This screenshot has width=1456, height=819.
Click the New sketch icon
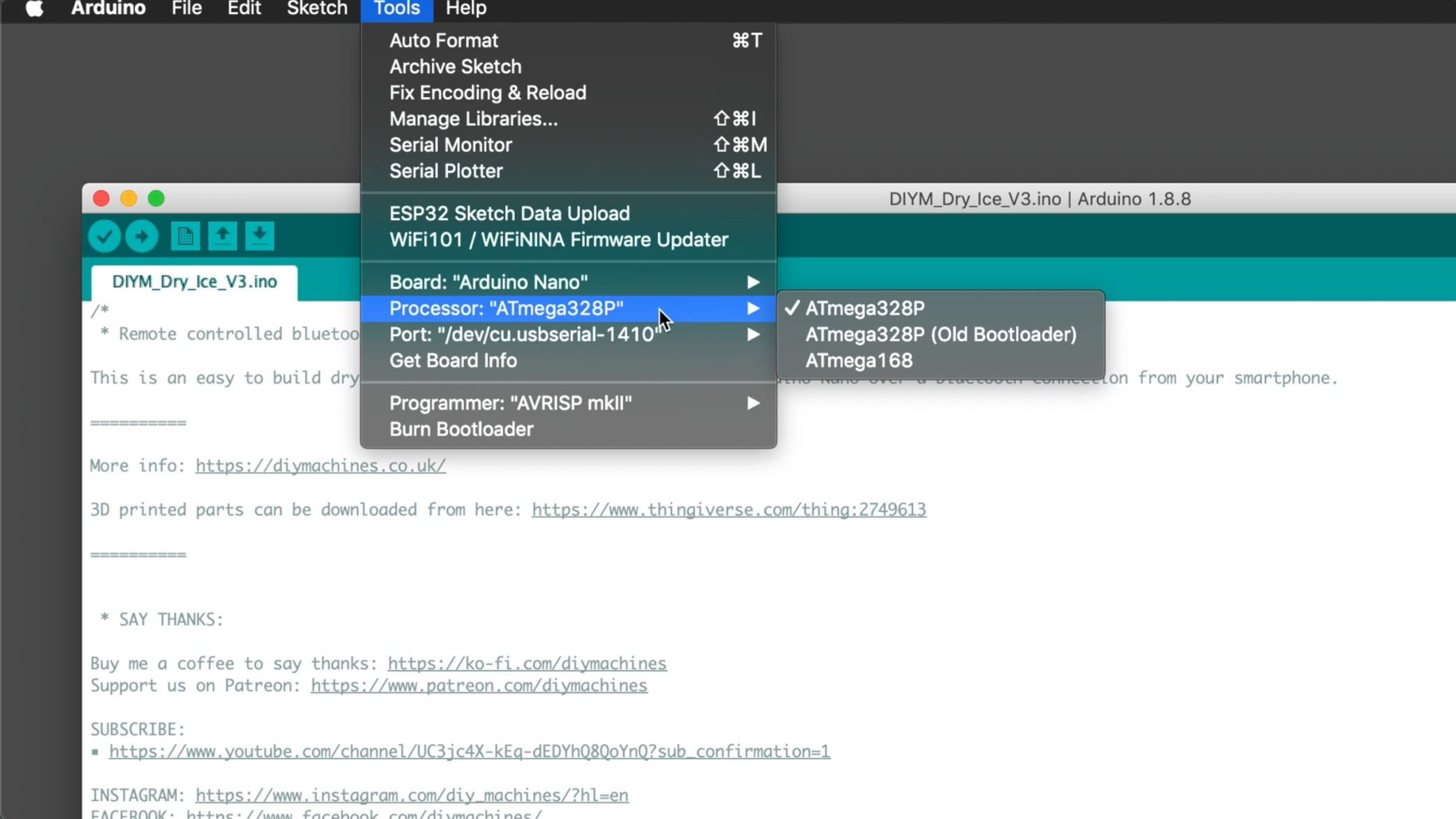[x=185, y=236]
